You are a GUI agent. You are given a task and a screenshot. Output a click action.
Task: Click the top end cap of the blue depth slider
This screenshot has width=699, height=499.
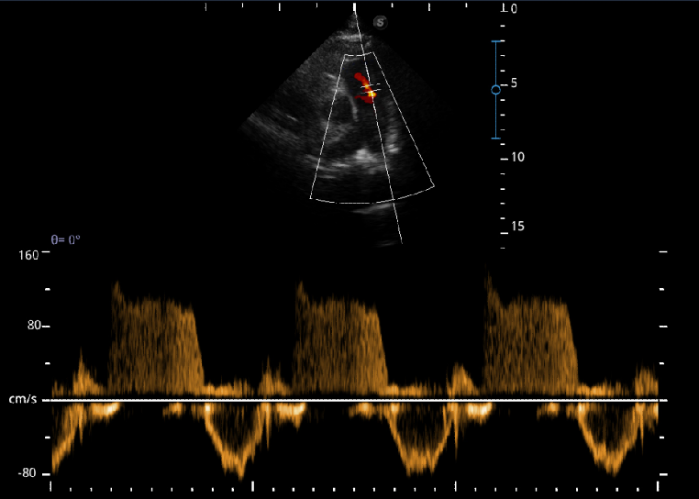(498, 41)
